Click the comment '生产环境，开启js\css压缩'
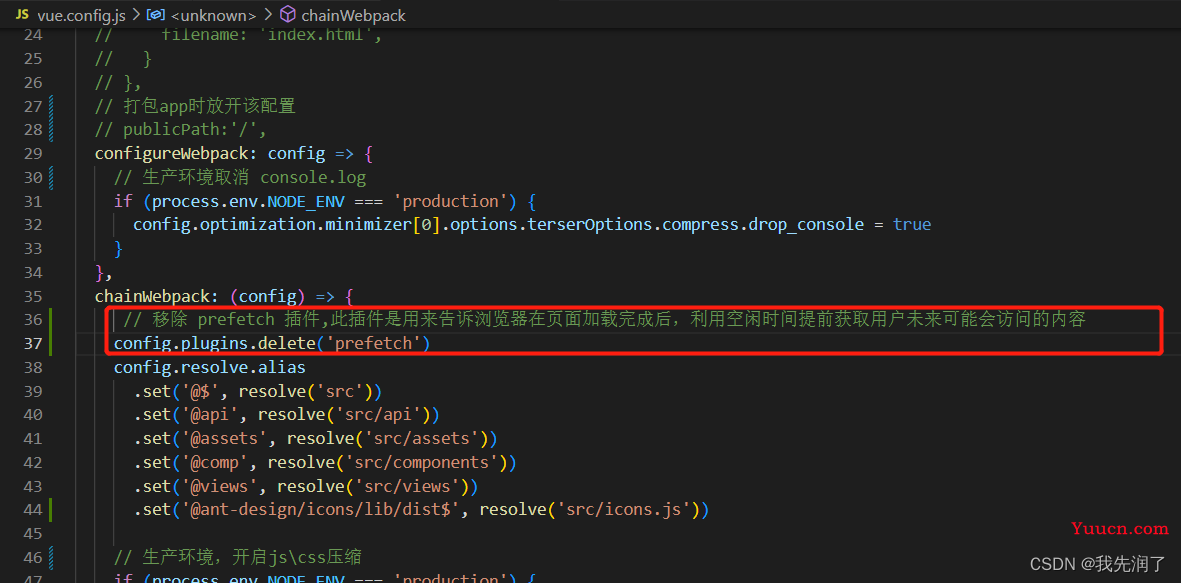Viewport: 1181px width, 583px height. tap(238, 557)
